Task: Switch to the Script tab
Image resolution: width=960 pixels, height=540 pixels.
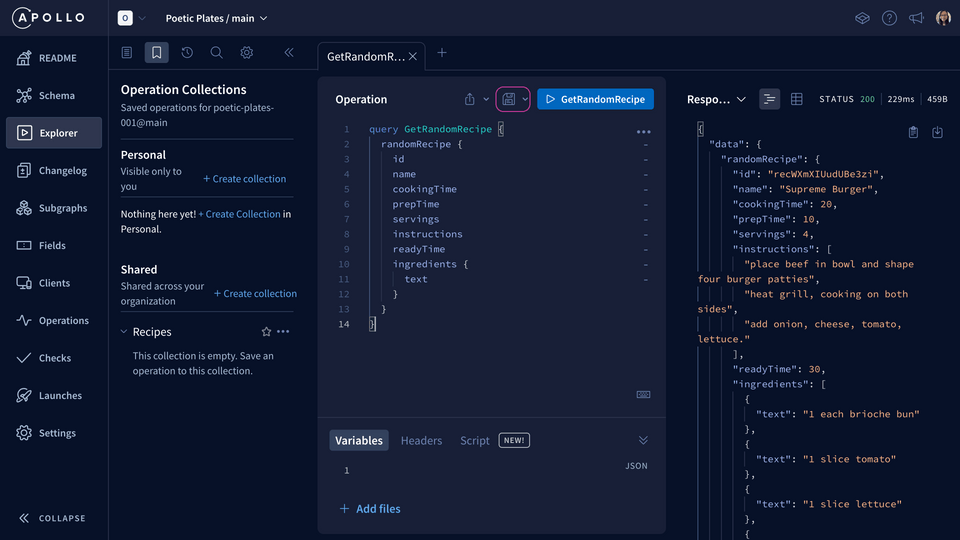Action: click(474, 440)
